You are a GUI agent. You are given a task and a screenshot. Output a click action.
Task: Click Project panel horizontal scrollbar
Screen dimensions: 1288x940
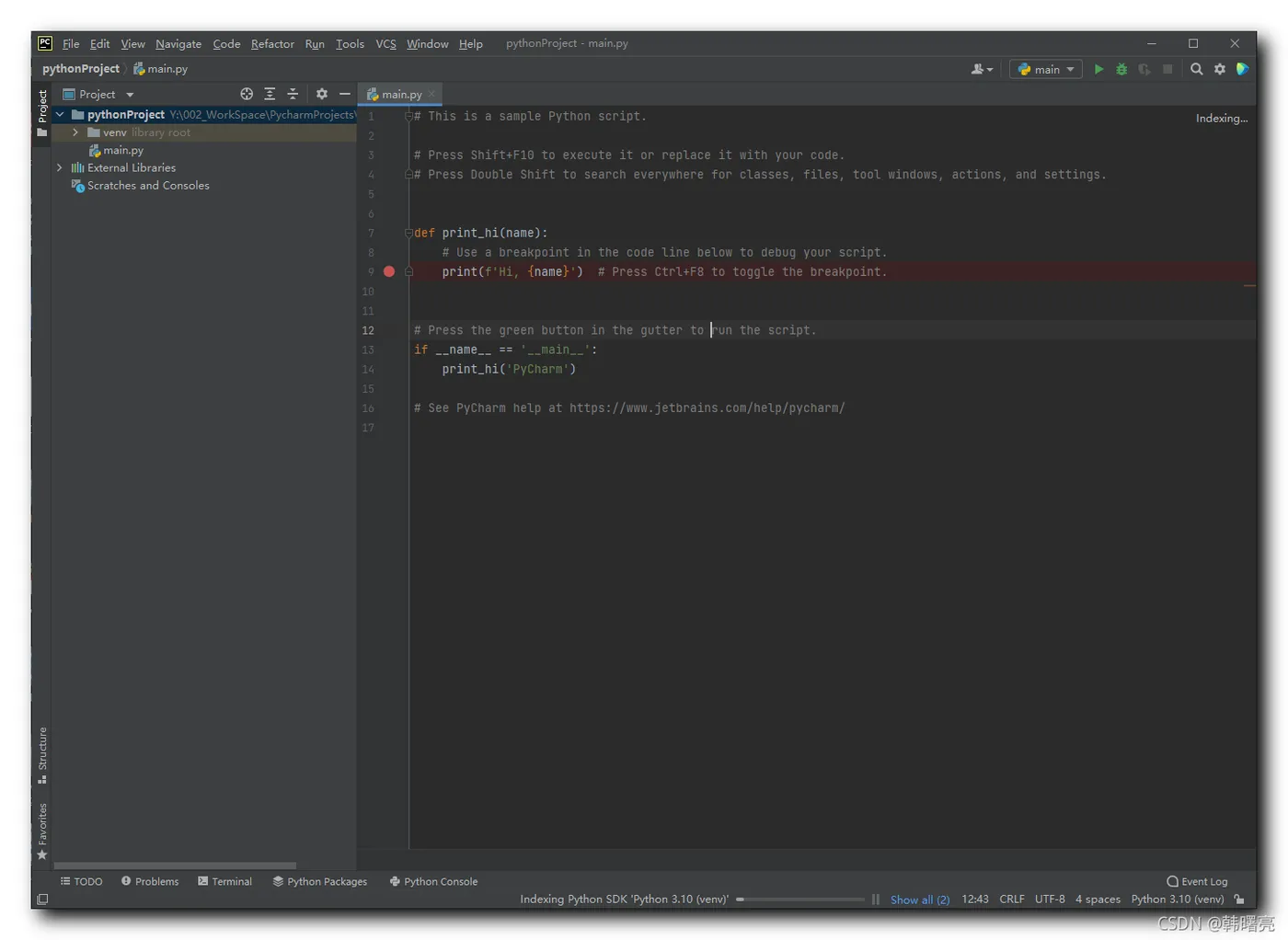(x=175, y=865)
